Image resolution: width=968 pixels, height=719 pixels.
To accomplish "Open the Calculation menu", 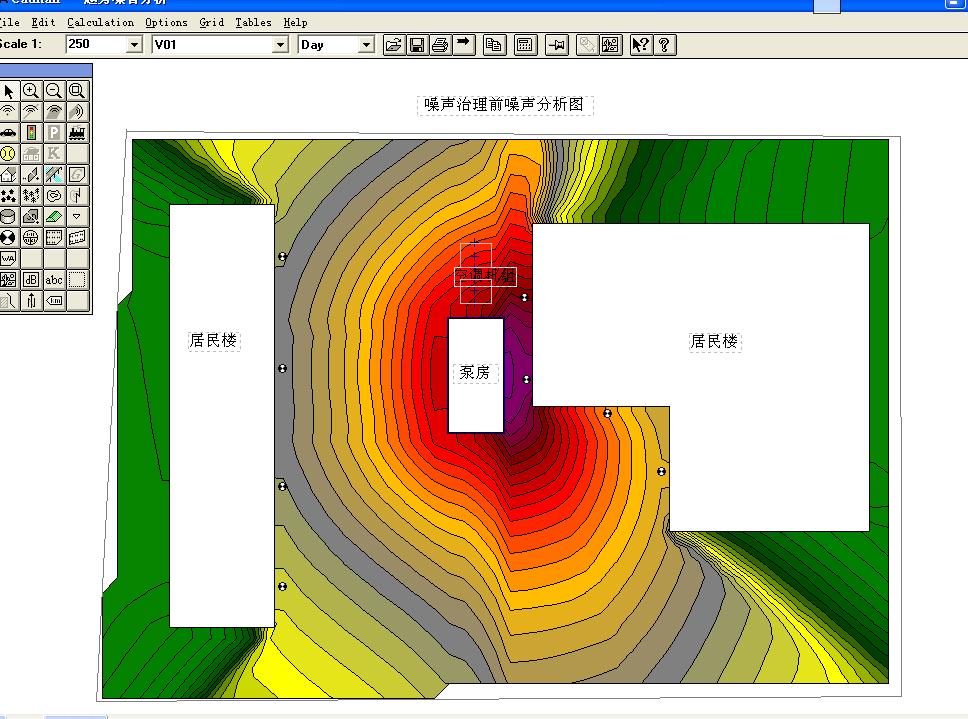I will click(101, 22).
